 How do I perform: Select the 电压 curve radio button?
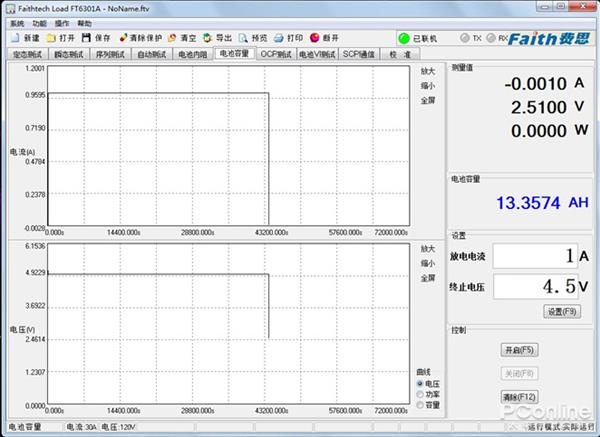pos(420,383)
